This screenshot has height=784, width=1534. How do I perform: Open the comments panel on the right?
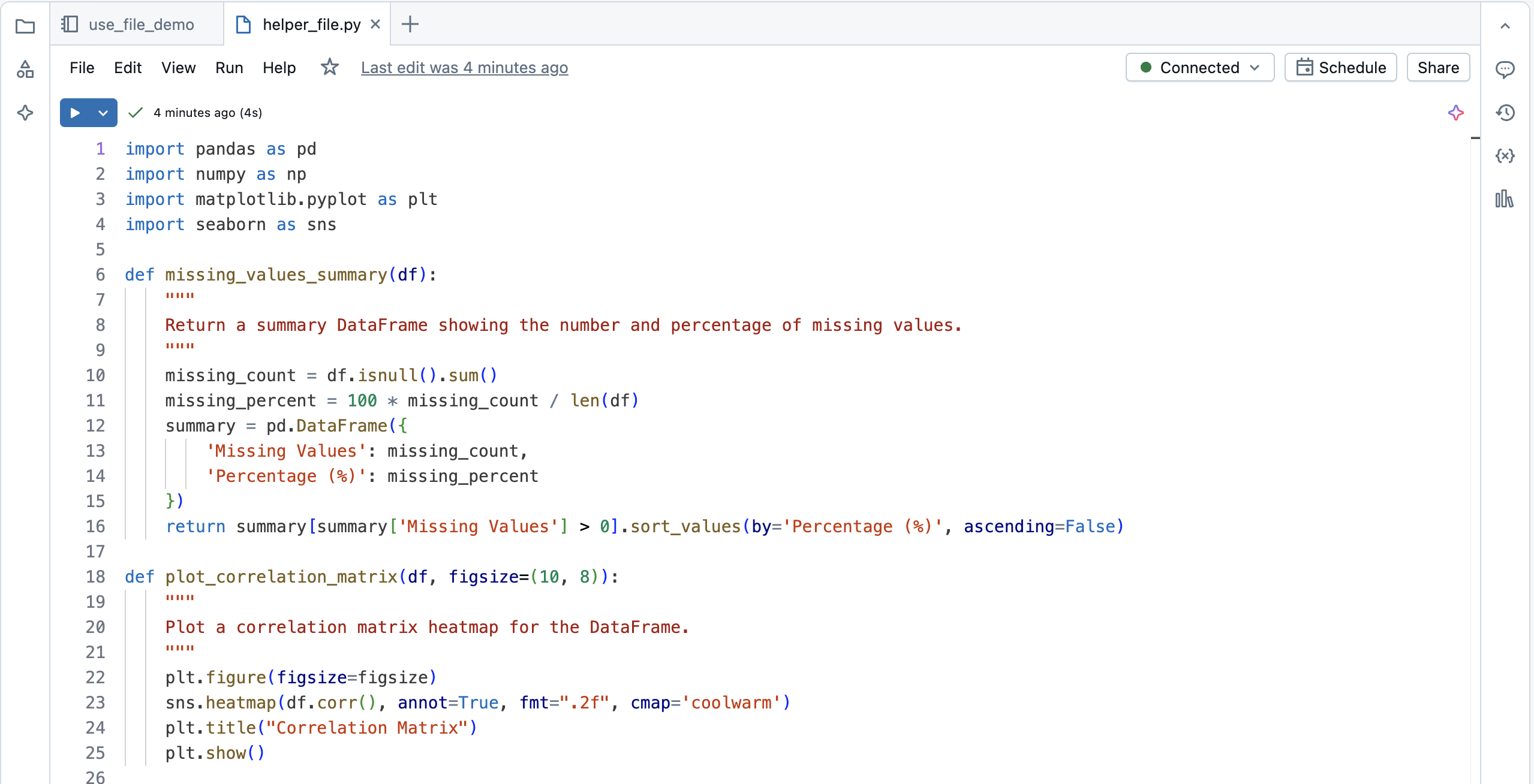coord(1506,69)
